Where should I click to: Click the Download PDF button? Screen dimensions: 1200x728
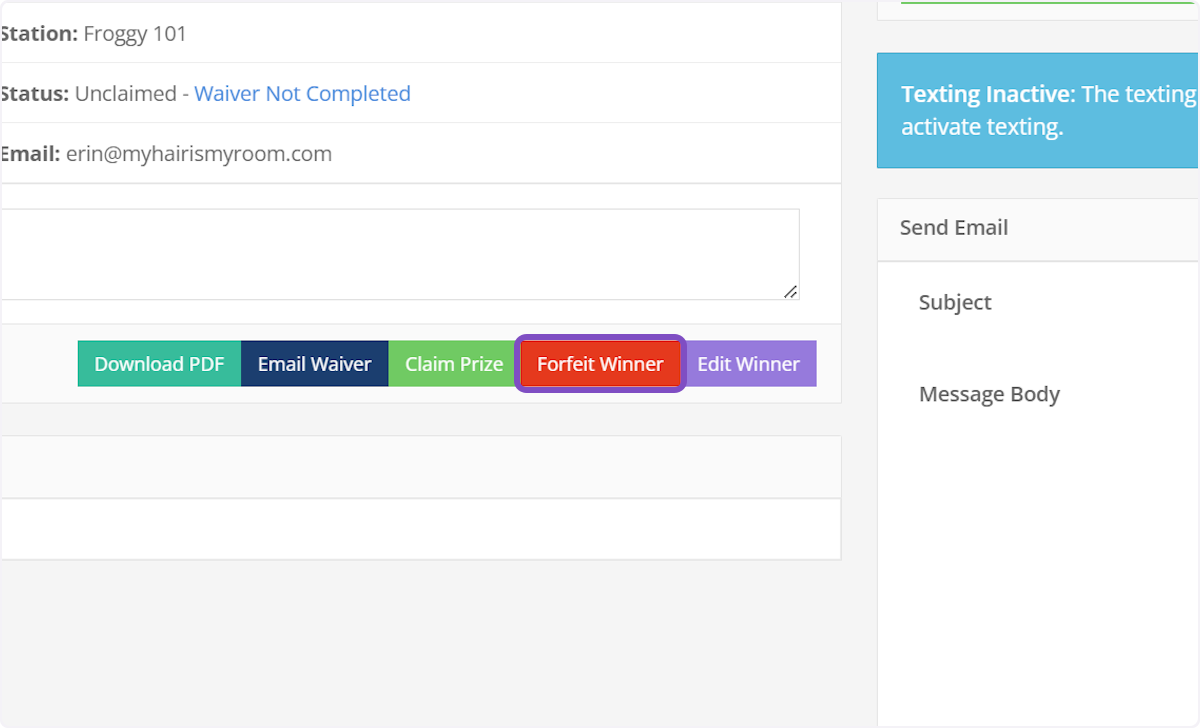[159, 364]
